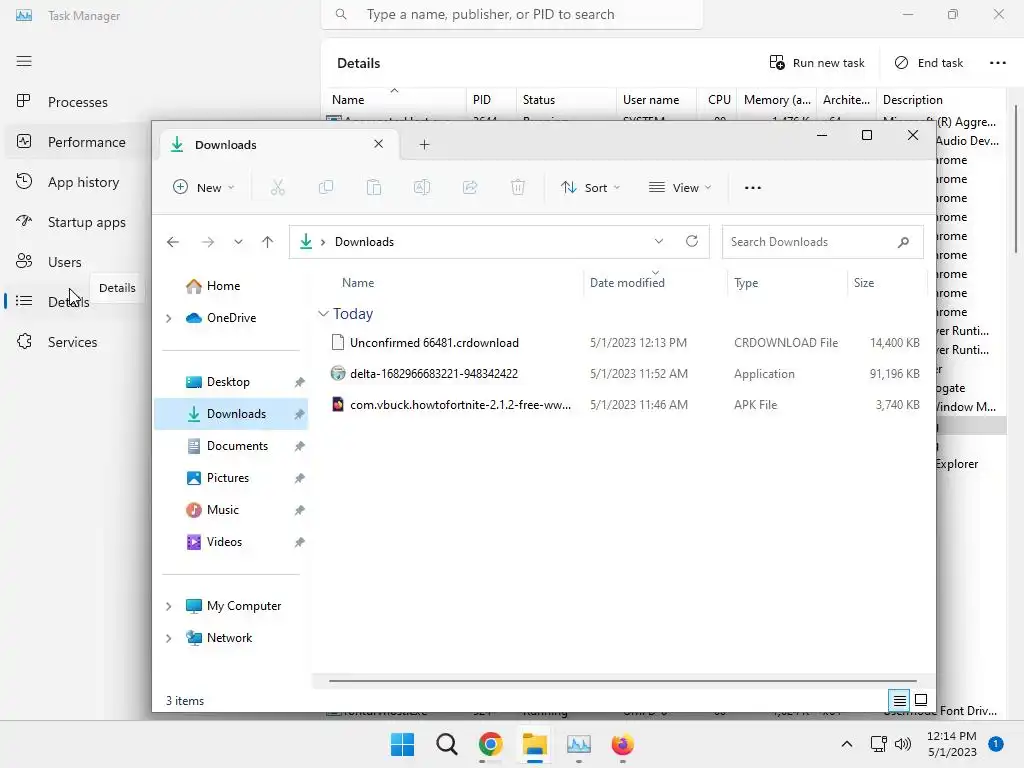This screenshot has width=1024, height=768.
Task: Click End task button in Task Manager
Action: click(x=928, y=63)
